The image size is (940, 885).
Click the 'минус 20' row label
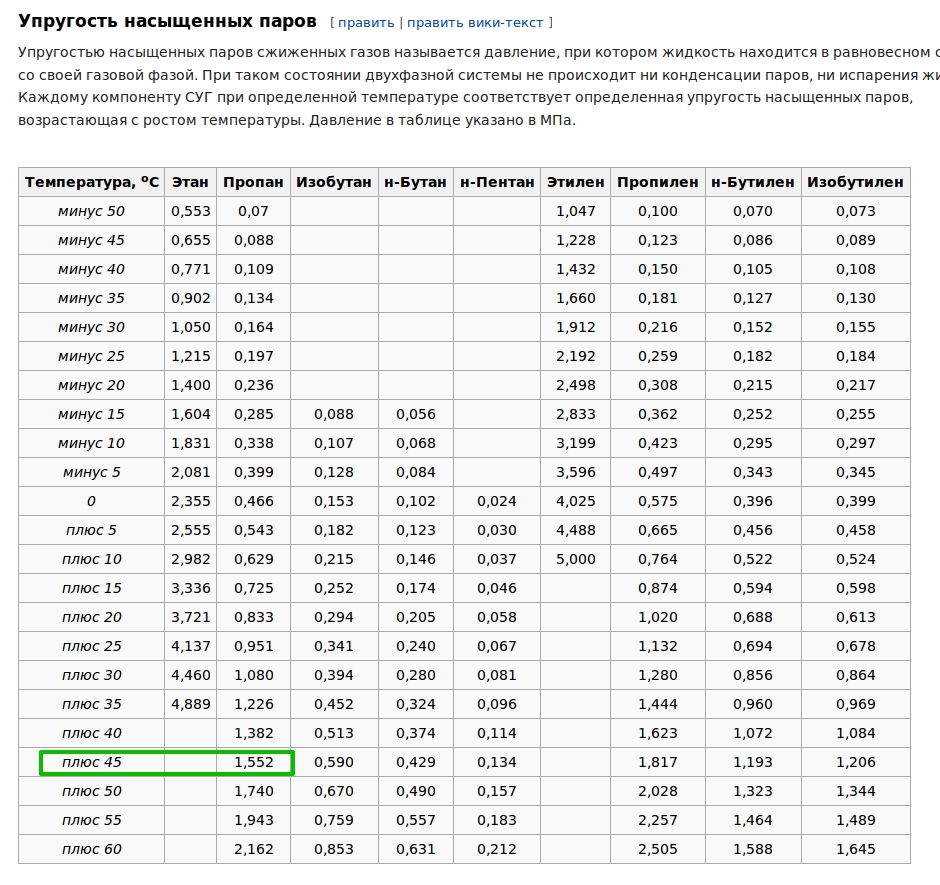[x=91, y=385]
